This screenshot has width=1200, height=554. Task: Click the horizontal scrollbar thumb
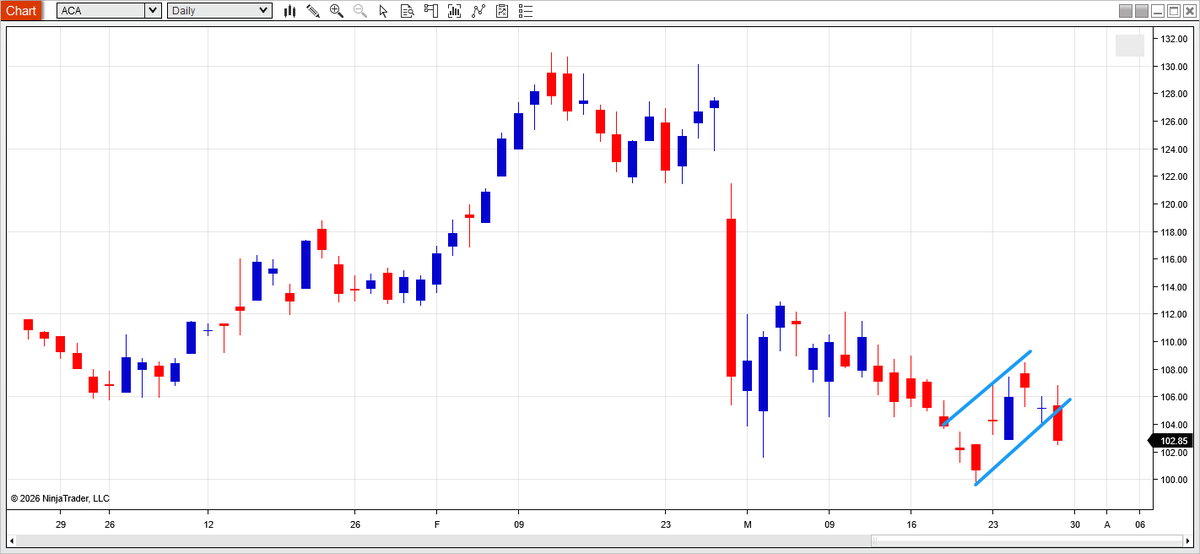click(1025, 541)
